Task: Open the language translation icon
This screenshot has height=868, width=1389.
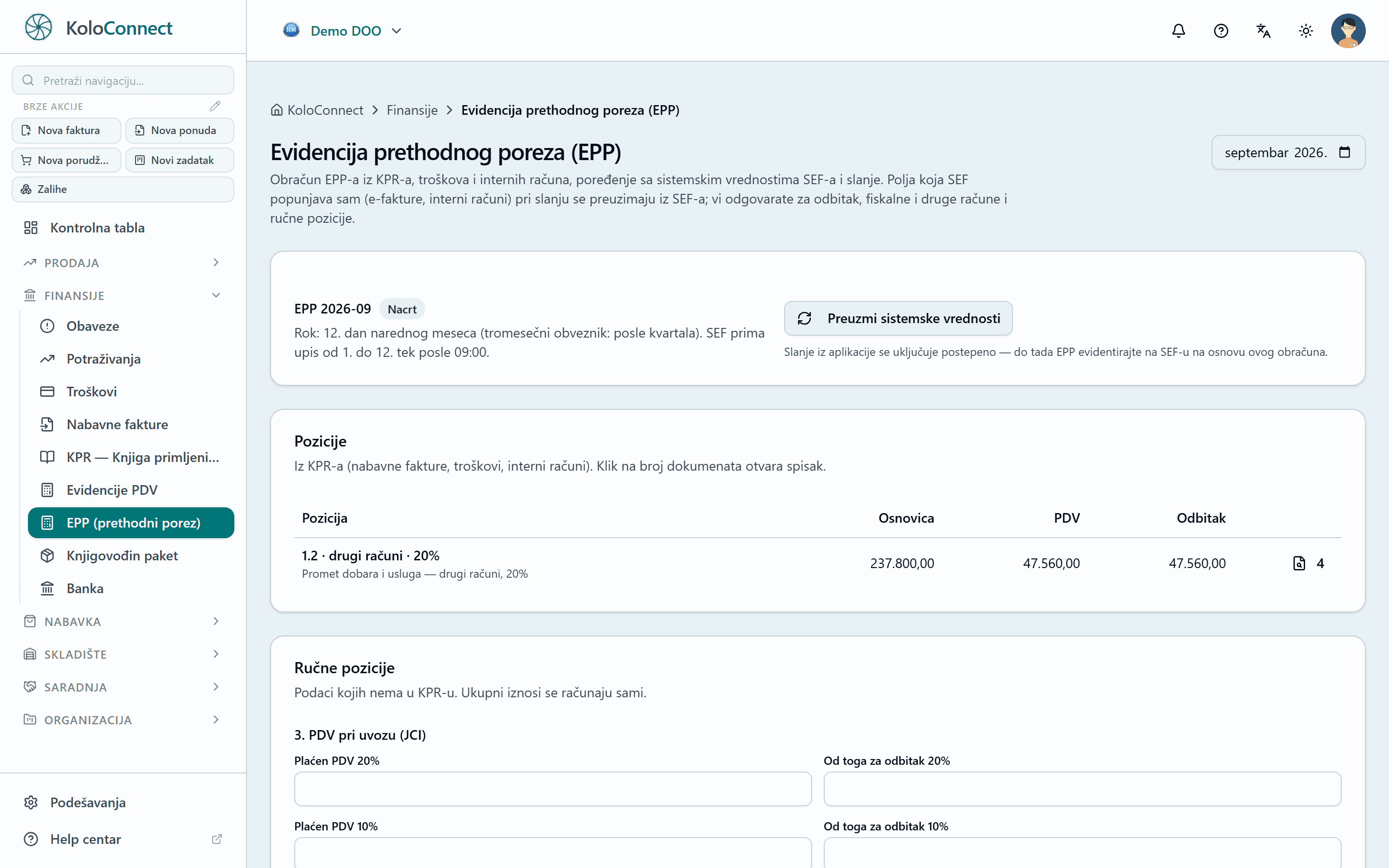Action: point(1263,31)
